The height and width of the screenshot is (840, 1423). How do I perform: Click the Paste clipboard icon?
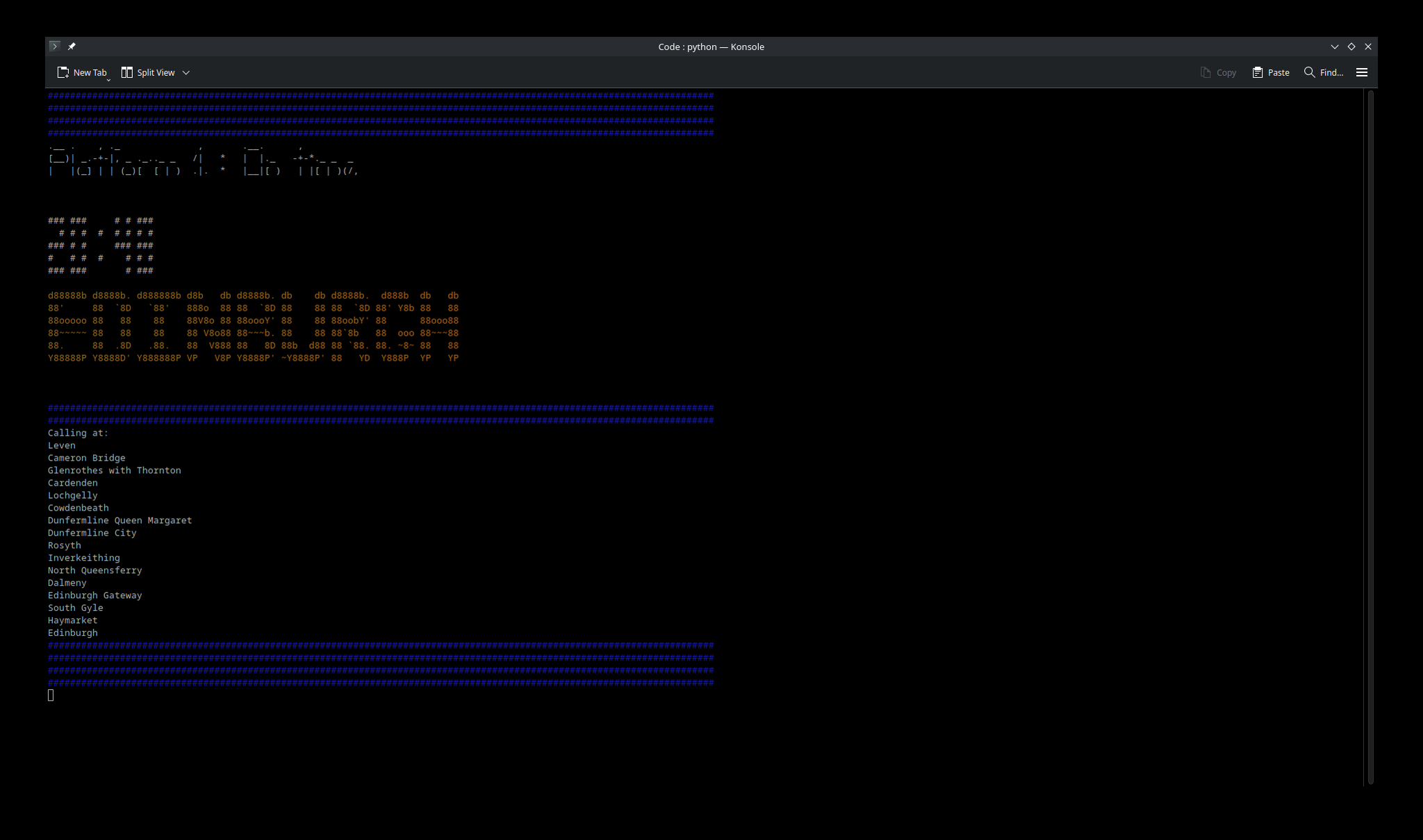(x=1258, y=72)
